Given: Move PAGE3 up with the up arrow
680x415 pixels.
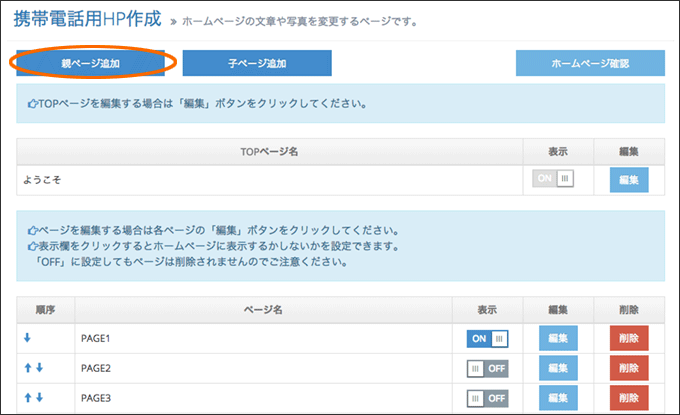Looking at the screenshot, I should tap(28, 397).
